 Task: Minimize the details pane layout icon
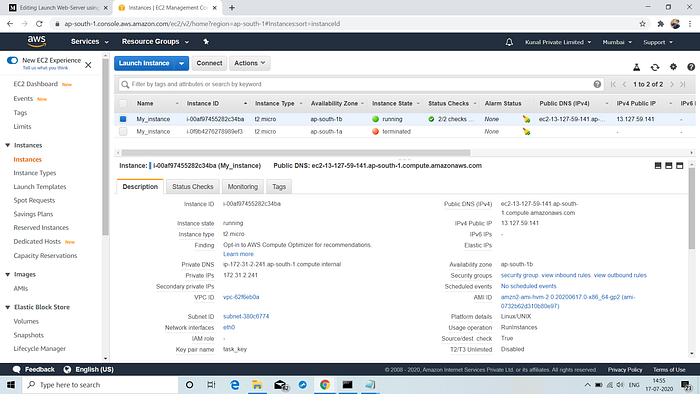coord(658,166)
